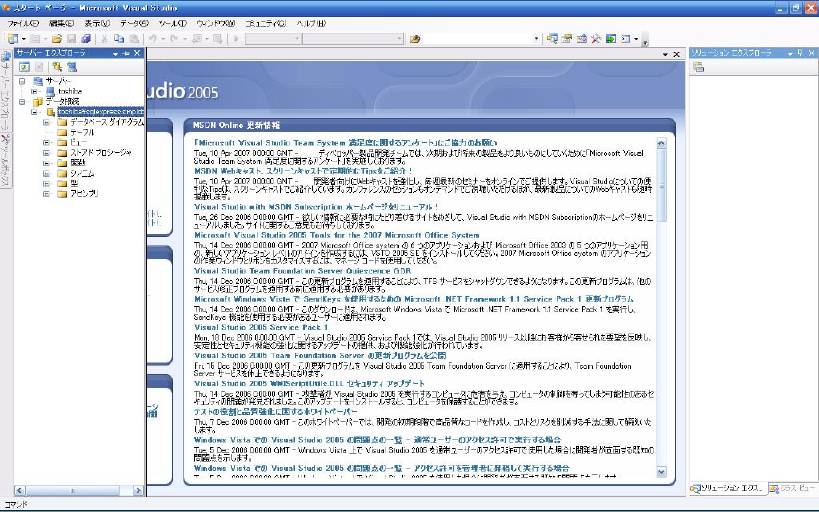Open the SendKeys .NET Framework 1.1 update link
This screenshot has height=512, width=819.
click(x=414, y=299)
